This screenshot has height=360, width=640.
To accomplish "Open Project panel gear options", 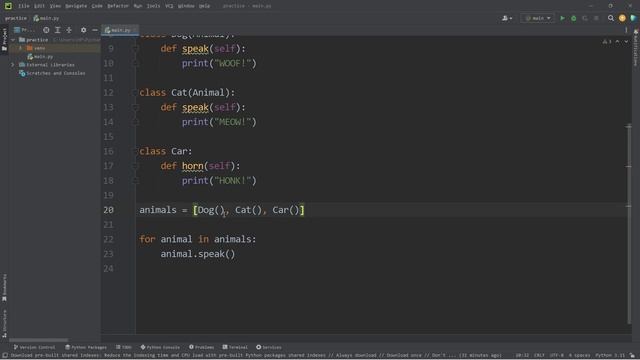I will [83, 30].
